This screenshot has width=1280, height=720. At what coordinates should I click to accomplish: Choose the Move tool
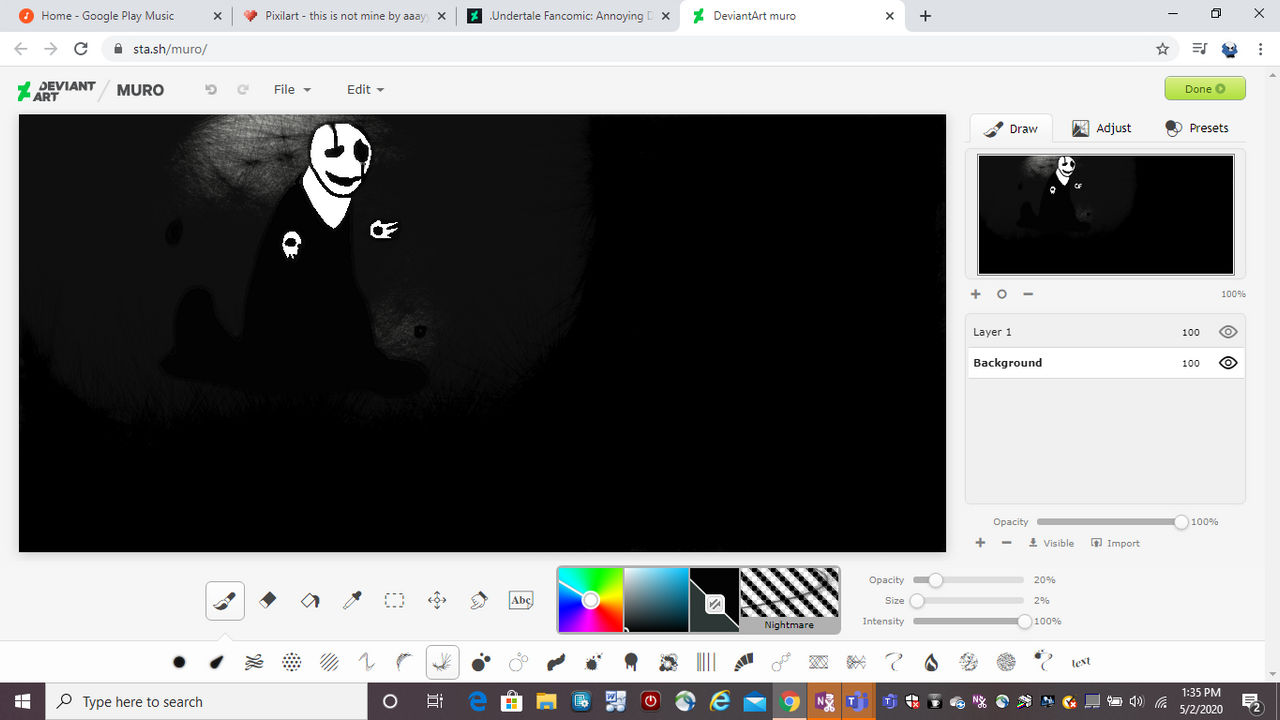pos(437,600)
